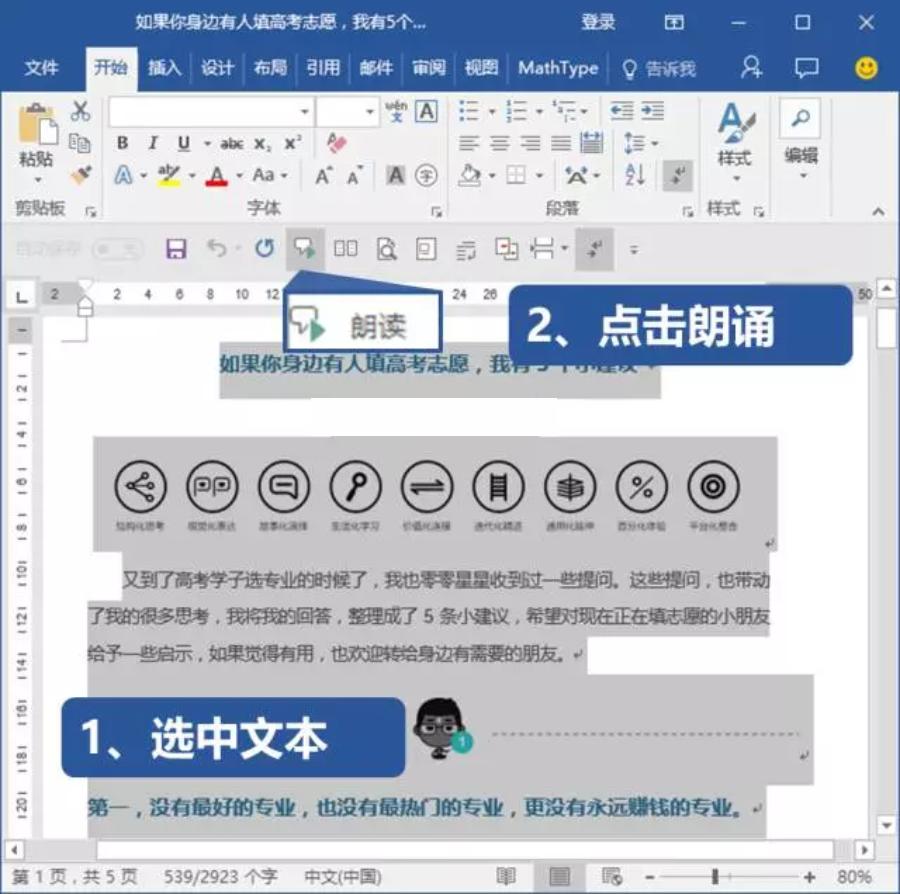Click the subscript icon in the Font group
Screen dimensions: 900x894
260,142
